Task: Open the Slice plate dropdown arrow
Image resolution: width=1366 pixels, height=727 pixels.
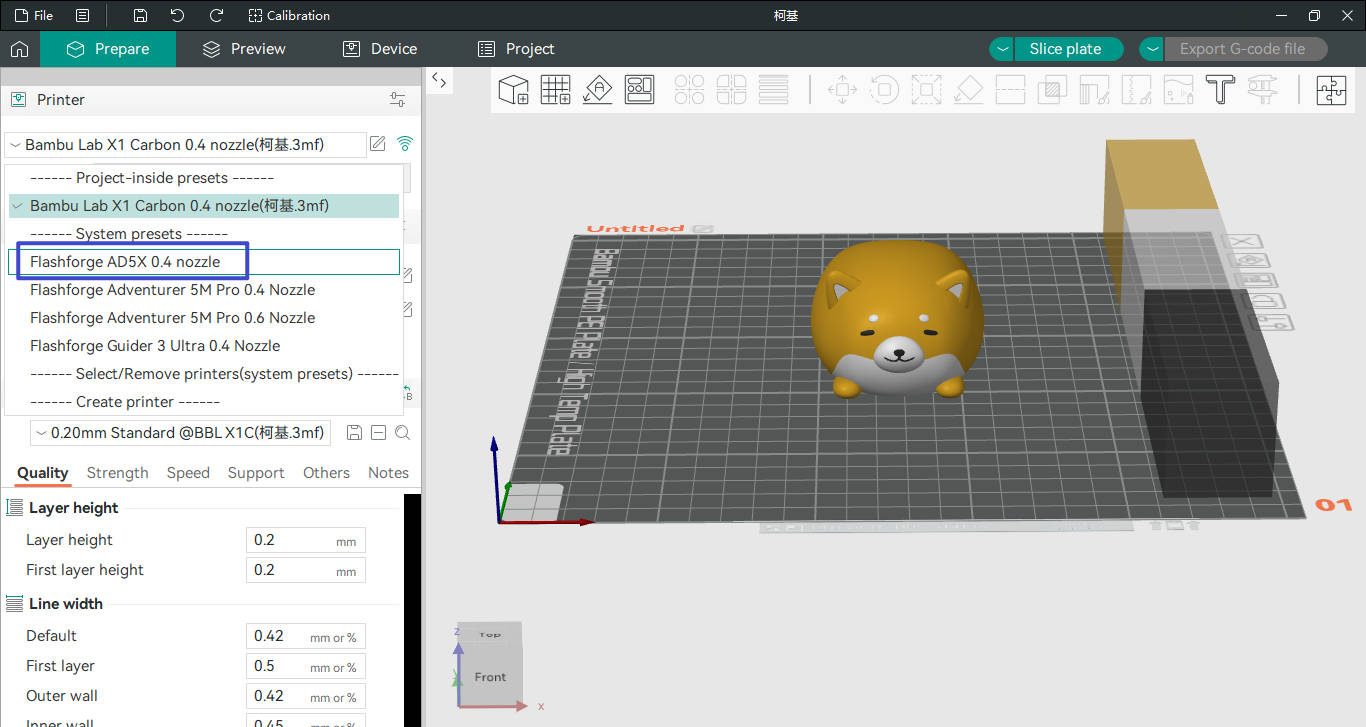Action: point(1002,49)
